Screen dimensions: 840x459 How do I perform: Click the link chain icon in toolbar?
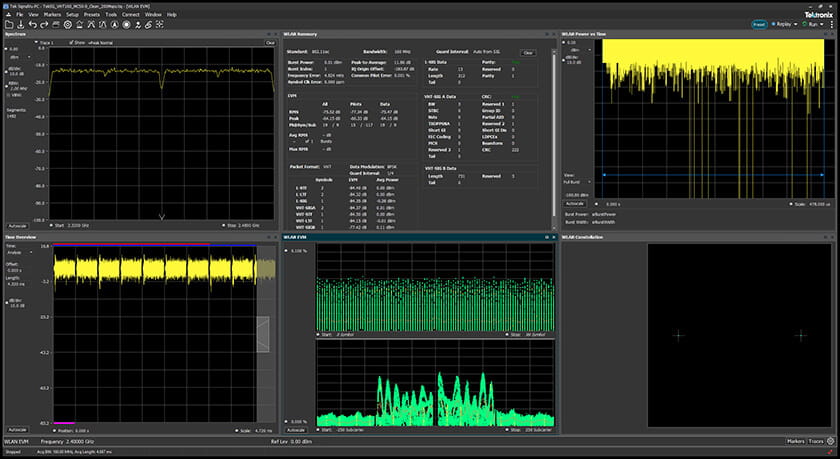pos(148,24)
